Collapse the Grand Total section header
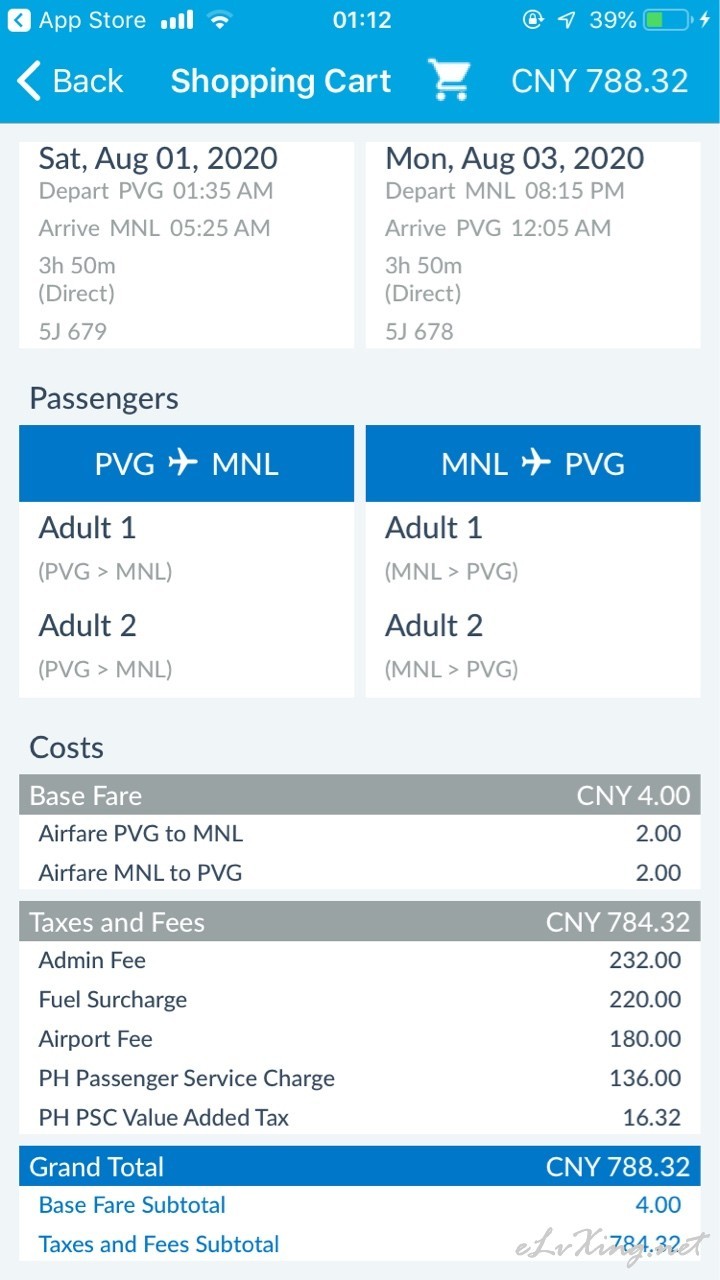The image size is (720, 1280). click(359, 1166)
